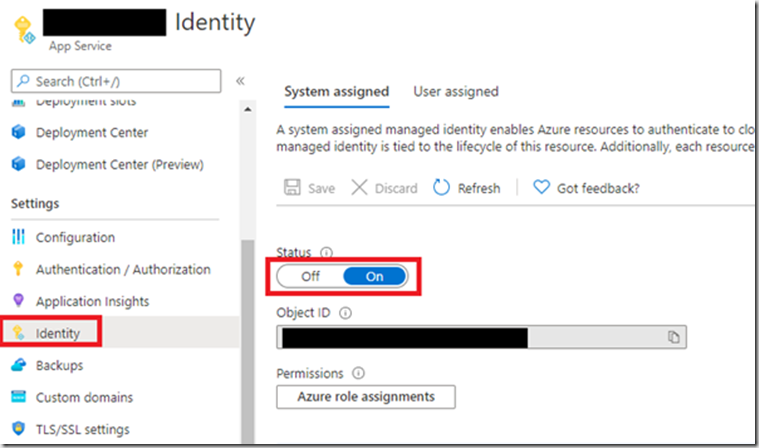Click the Deployment Center cube icon

[18, 132]
